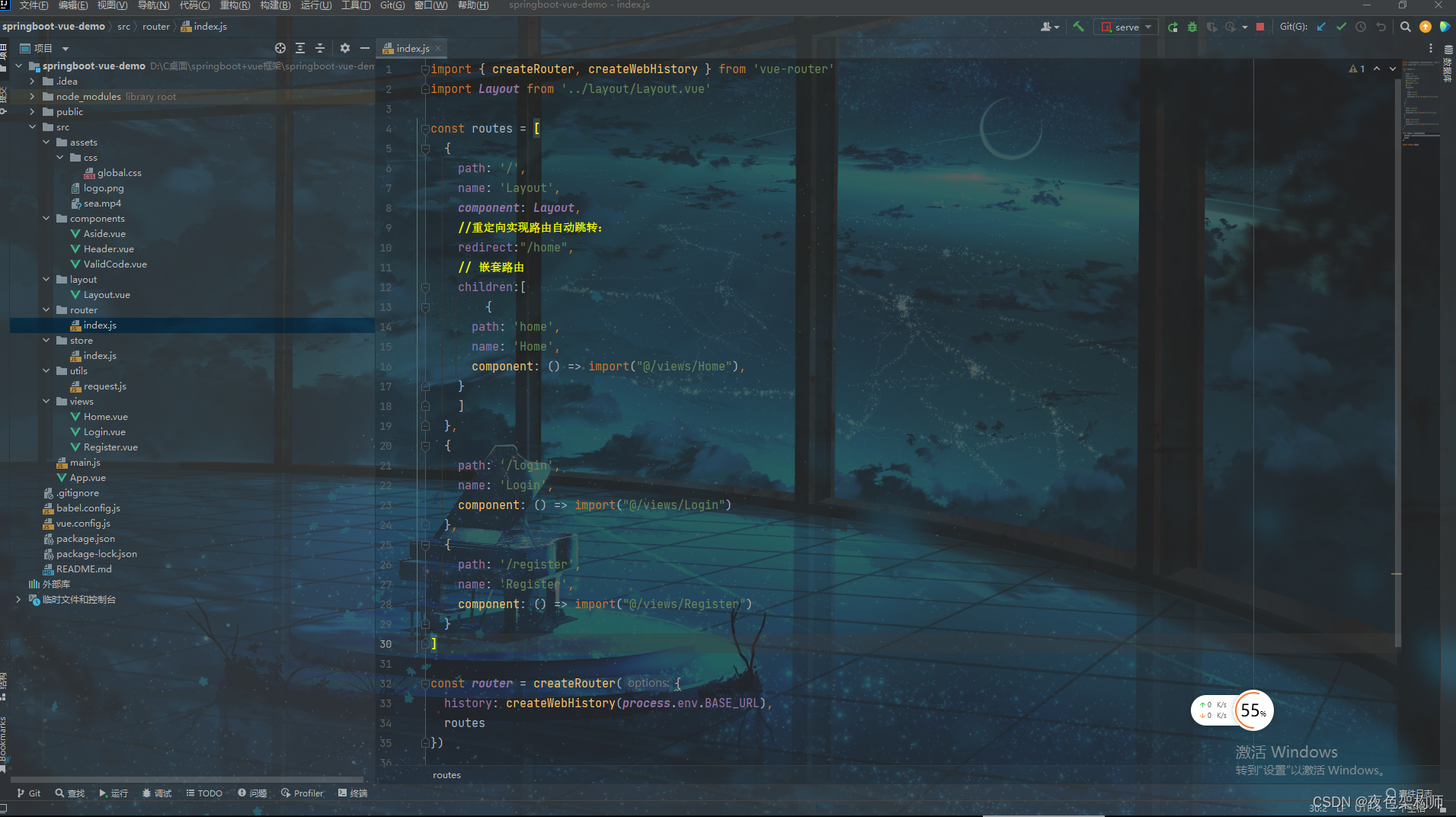Click the router breadcrumb in navigation bar

point(156,27)
